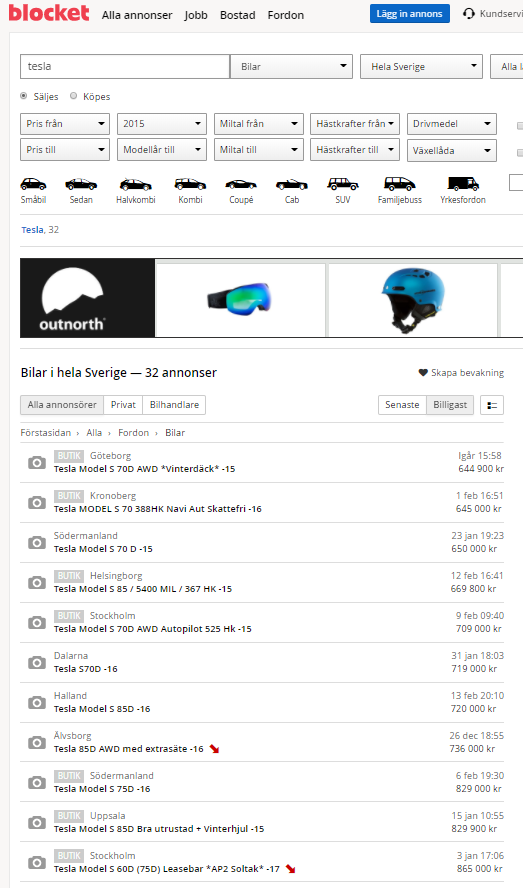Open the Miltal från dropdown
This screenshot has width=523, height=888.
pos(258,123)
